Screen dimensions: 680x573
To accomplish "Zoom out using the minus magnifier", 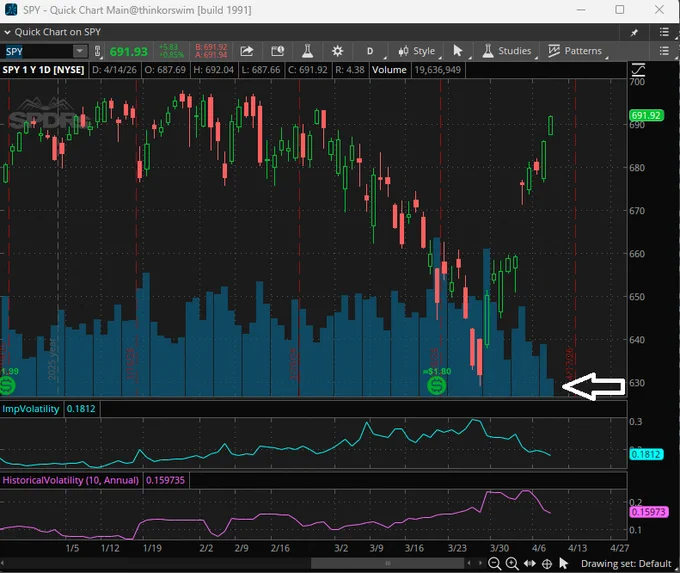I will click(x=494, y=563).
